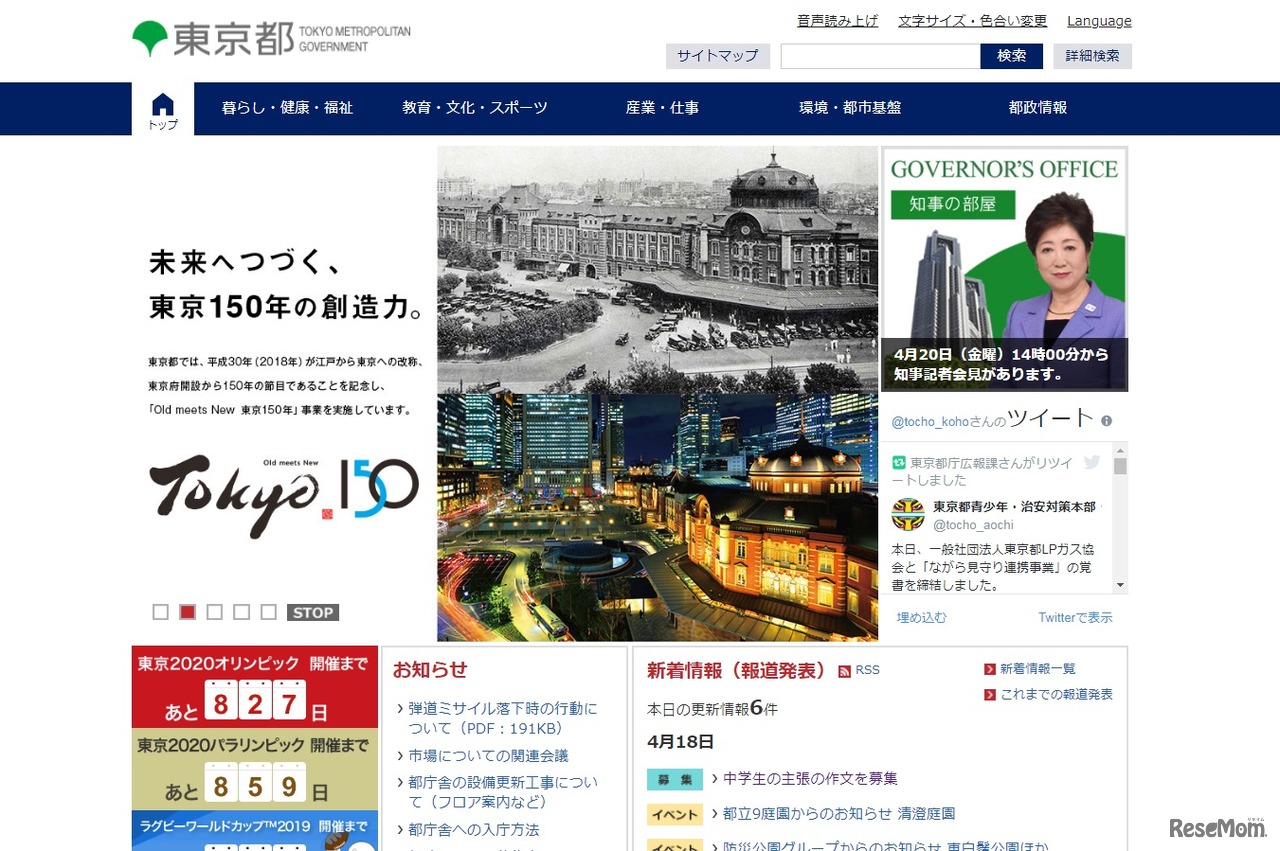The image size is (1280, 851).
Task: Select the first slide indicator
Action: coord(160,612)
